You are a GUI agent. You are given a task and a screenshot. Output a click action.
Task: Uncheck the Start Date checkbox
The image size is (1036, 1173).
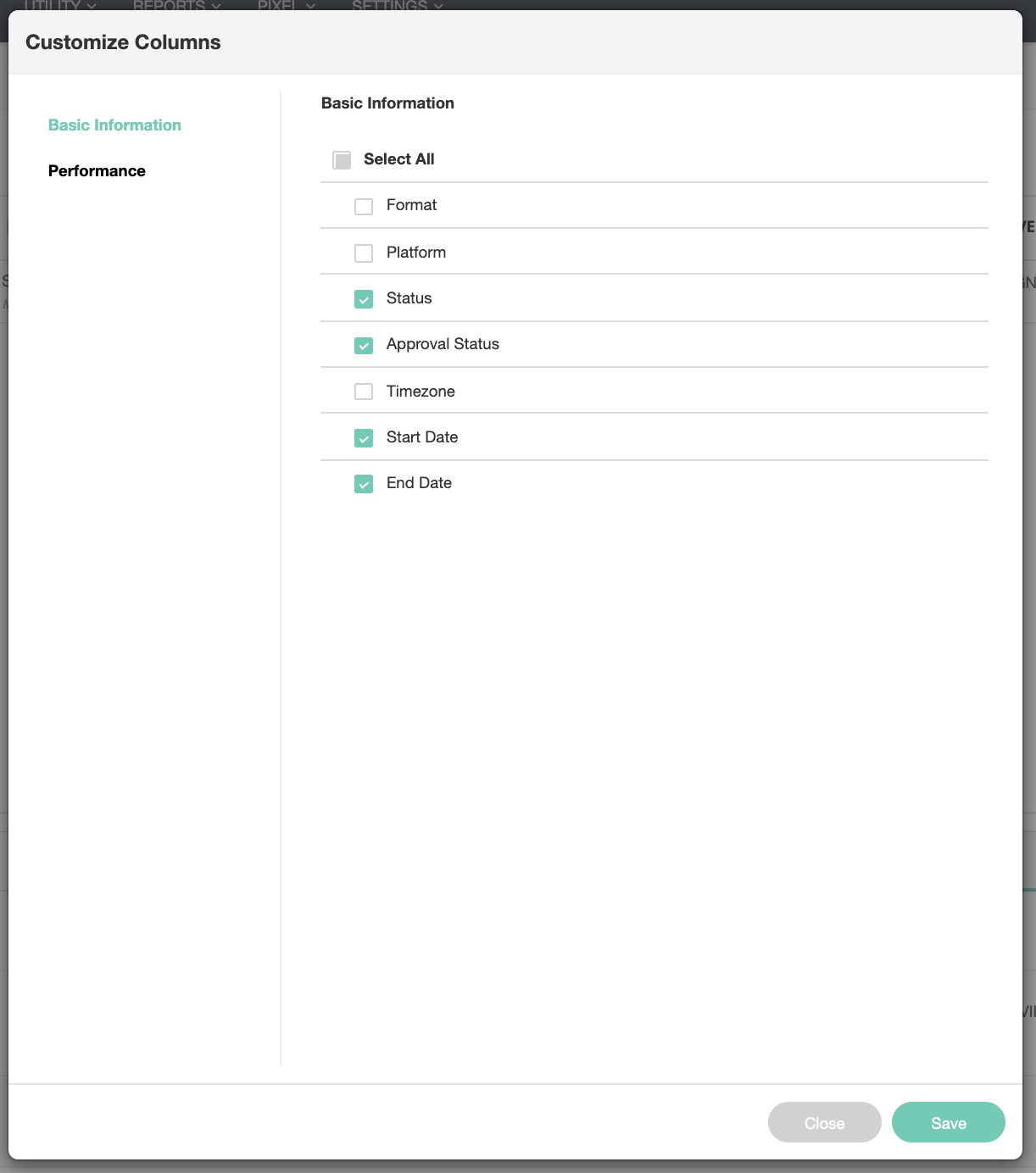tap(364, 438)
